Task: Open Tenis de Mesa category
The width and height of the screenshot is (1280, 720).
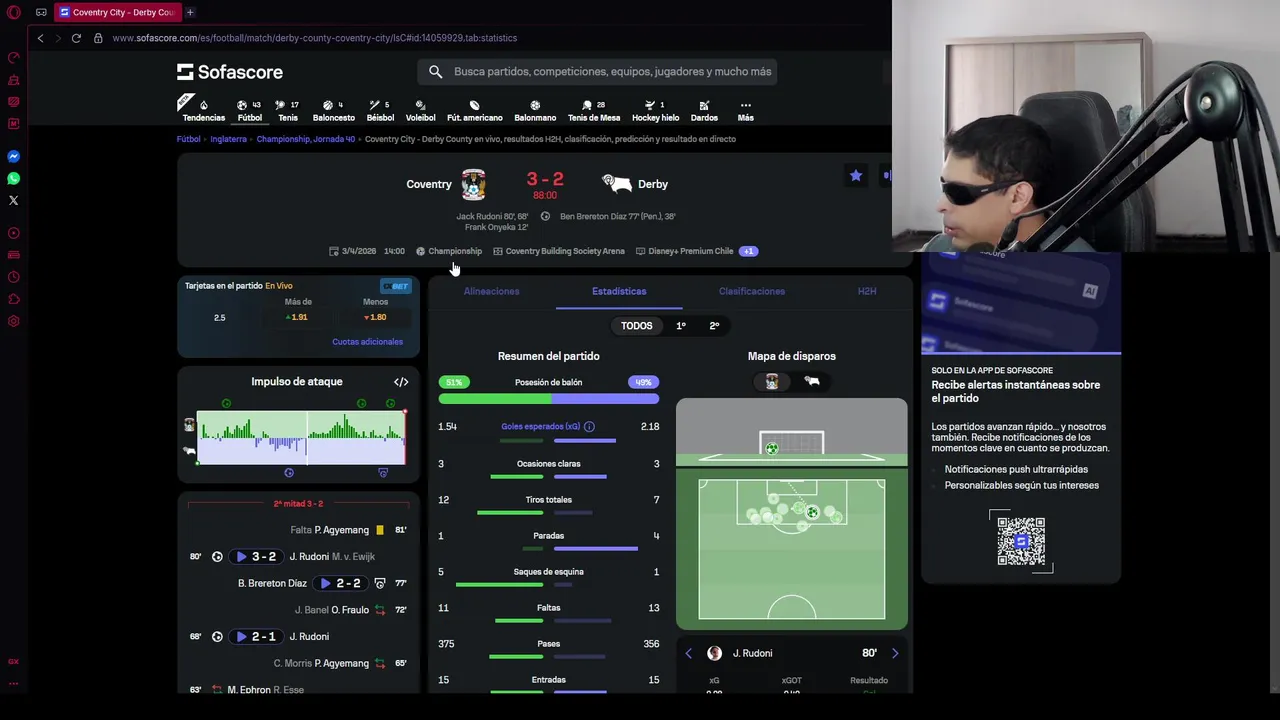Action: [594, 110]
